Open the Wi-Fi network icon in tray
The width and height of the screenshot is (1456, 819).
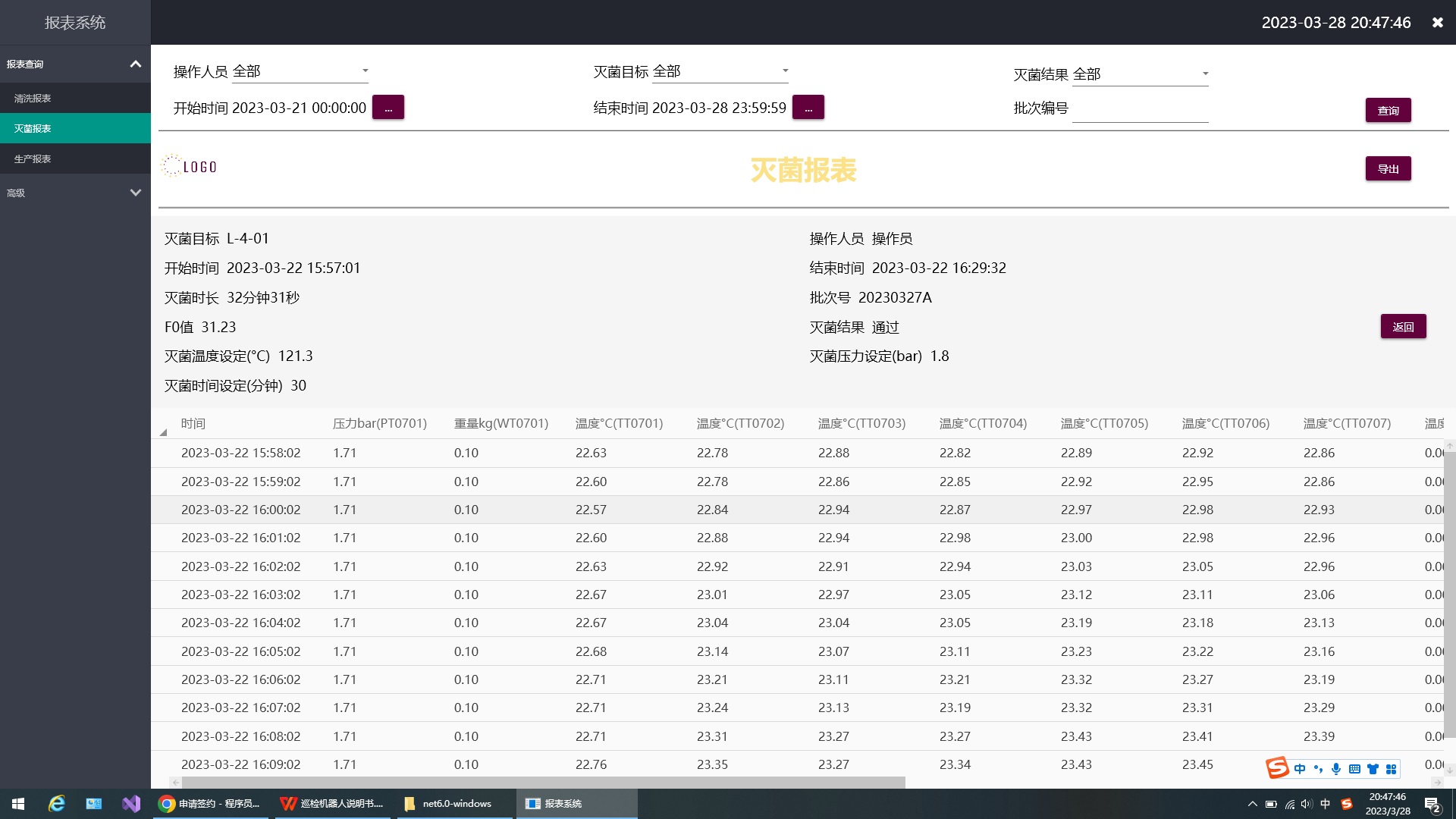pos(1289,804)
